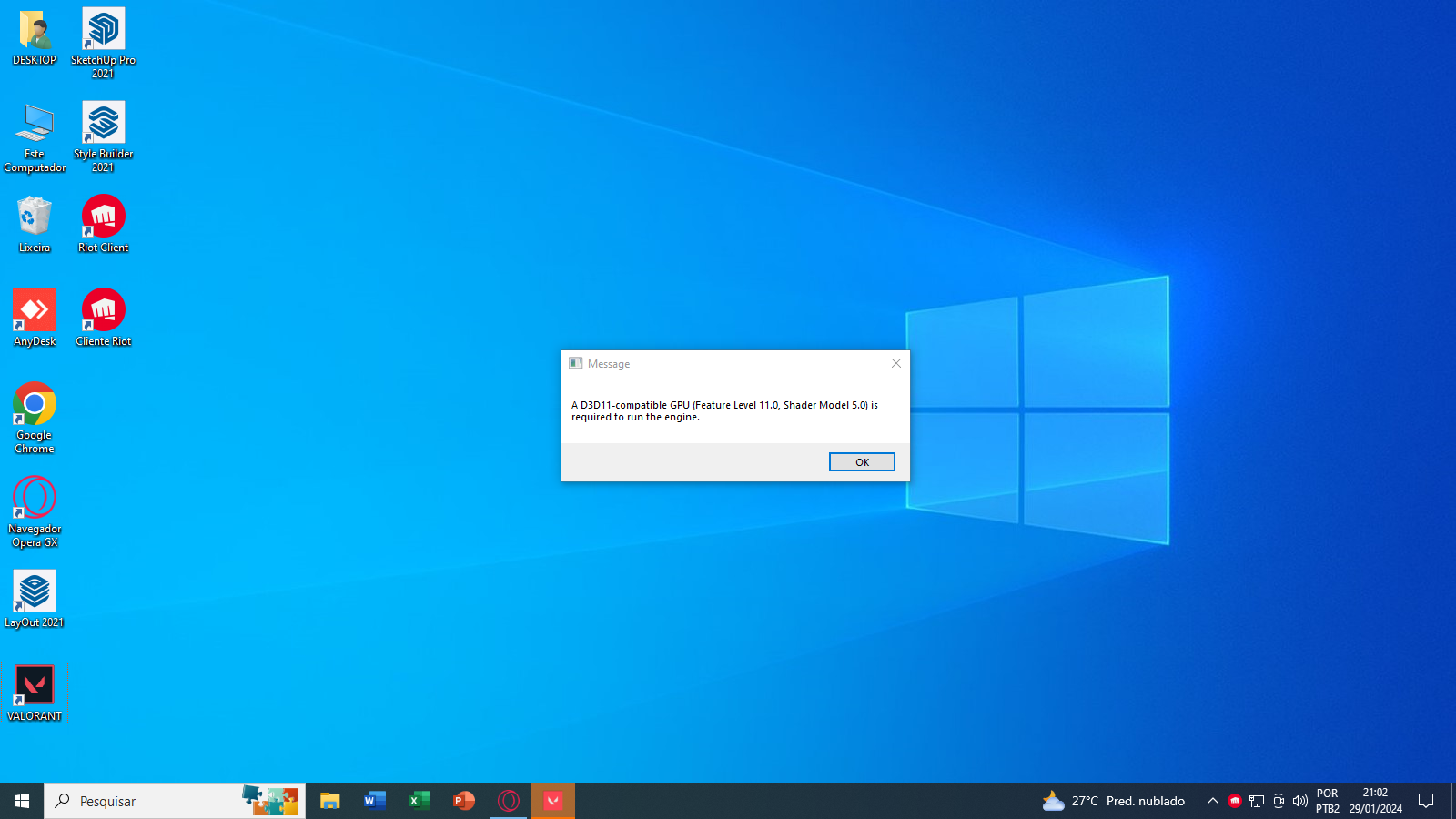Open the weather widget showing 27°C

point(1114,801)
